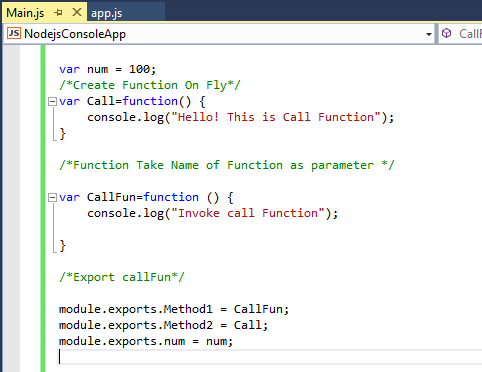Click the line 'module.exports.Method1 = CallFun;'
The height and width of the screenshot is (372, 482).
click(174, 309)
